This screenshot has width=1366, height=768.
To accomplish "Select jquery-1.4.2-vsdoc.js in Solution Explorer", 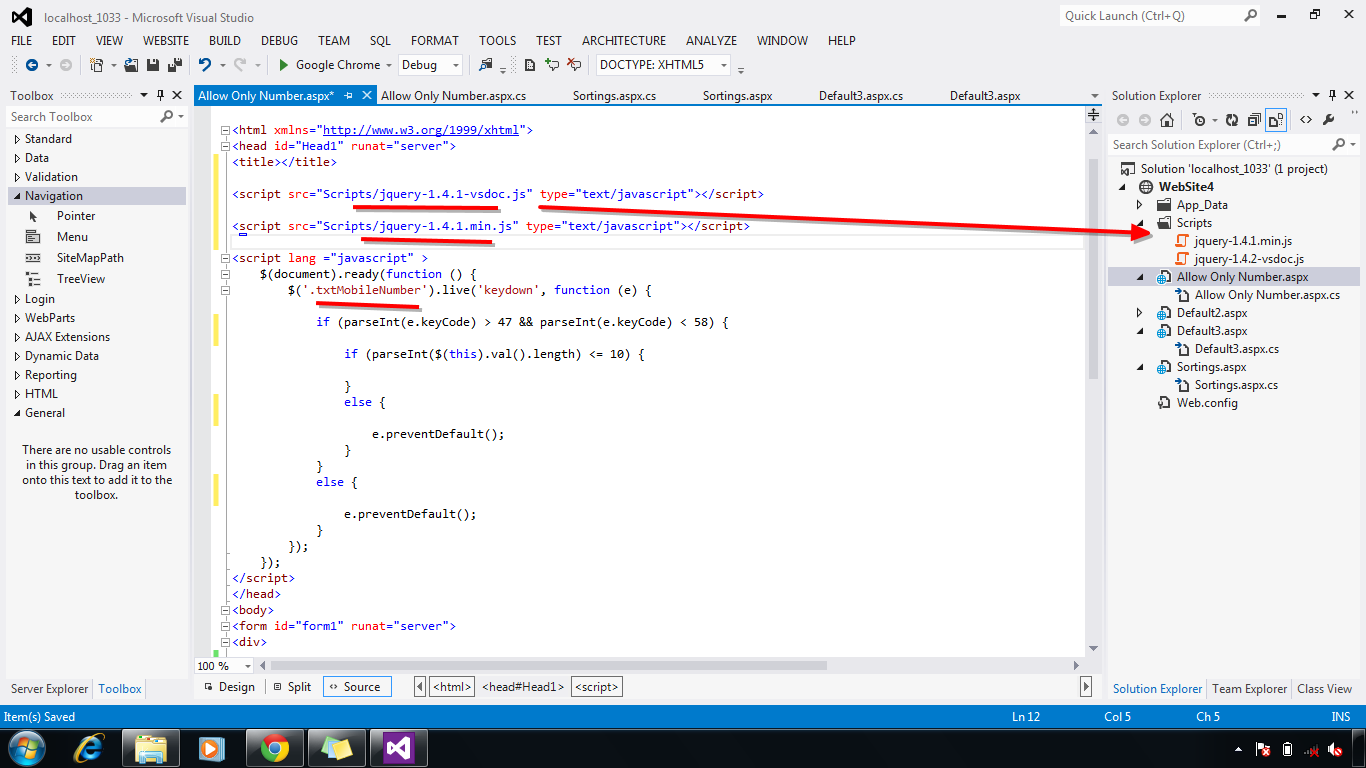I will coord(1249,259).
